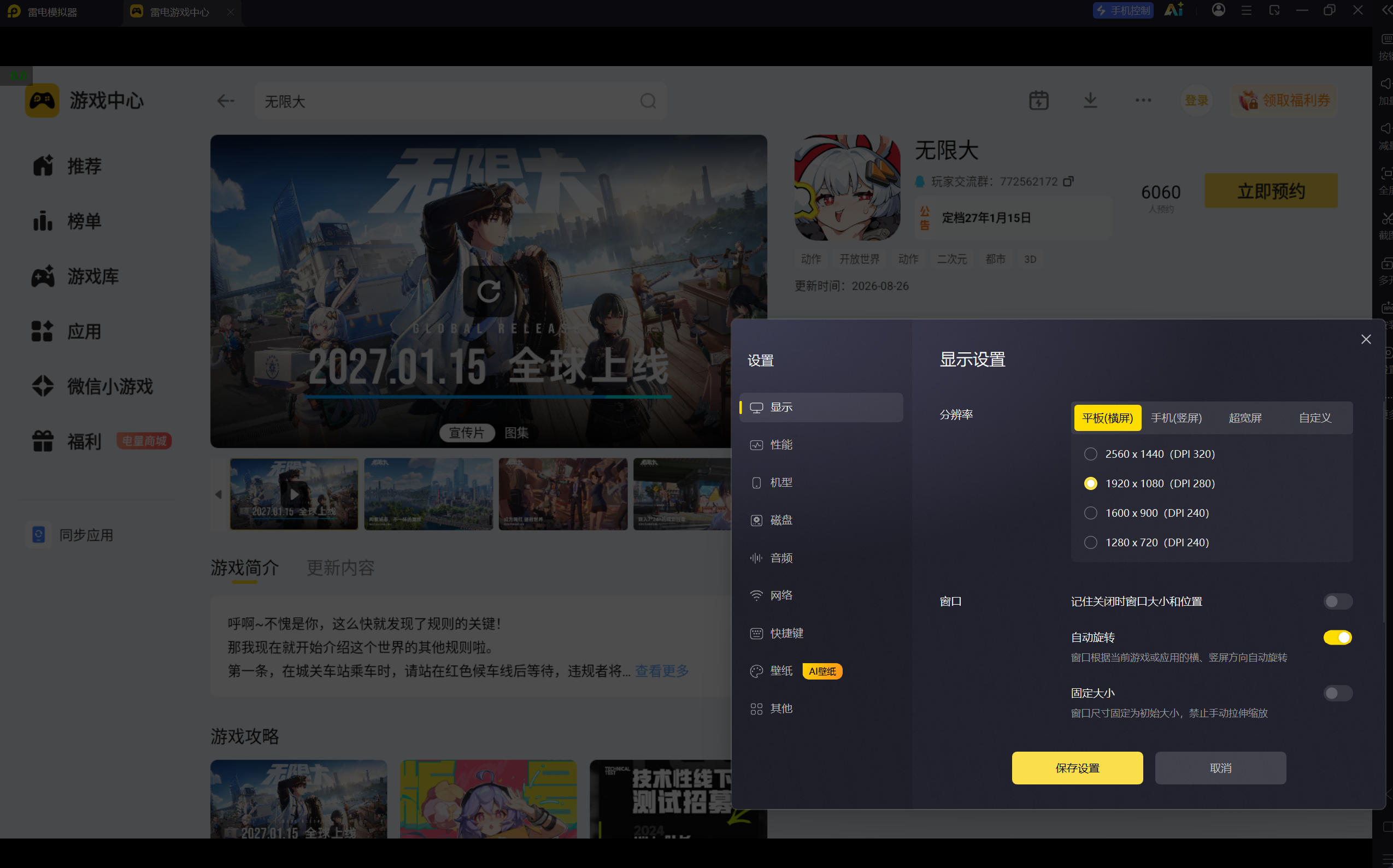Switch to the 手机(竖屏) resolution tab
The height and width of the screenshot is (868, 1393).
point(1176,417)
